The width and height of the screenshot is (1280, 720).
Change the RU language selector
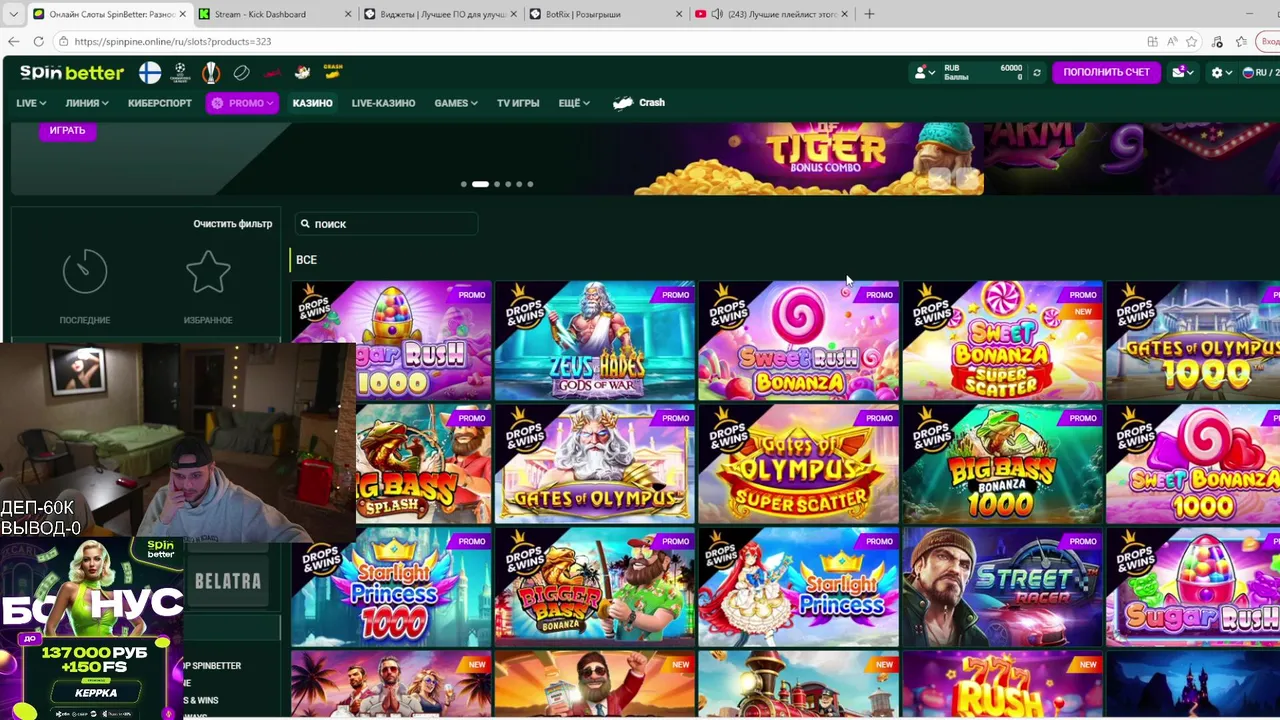point(1260,72)
